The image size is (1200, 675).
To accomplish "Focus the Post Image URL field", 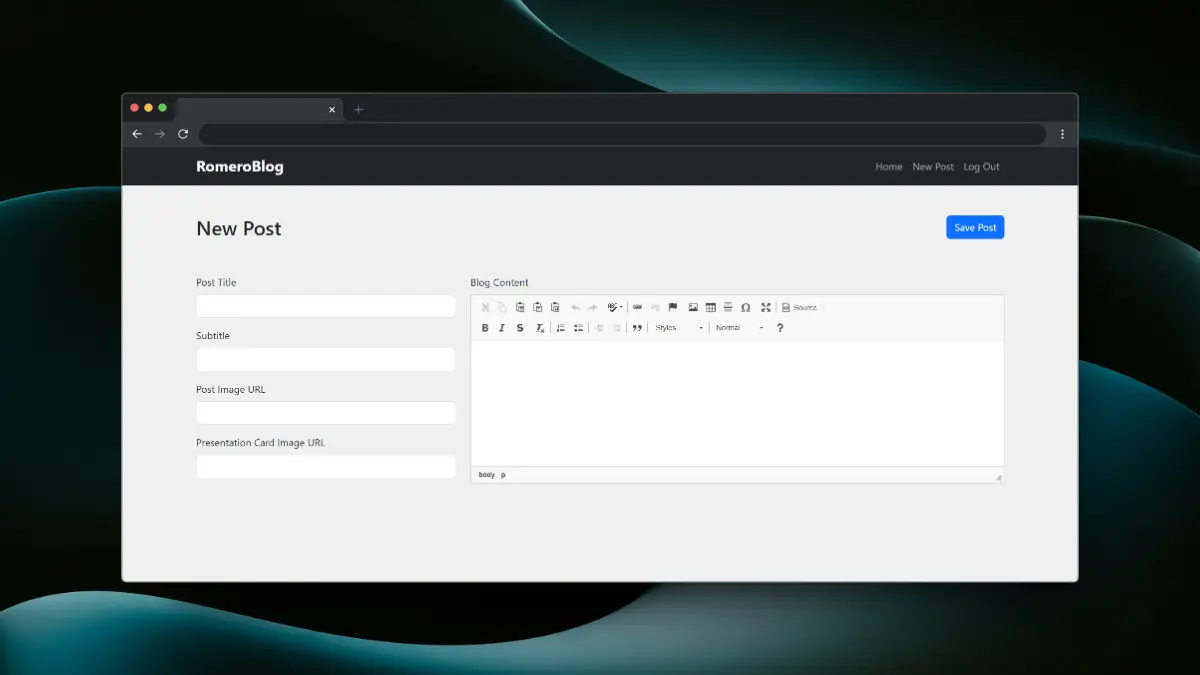I will pyautogui.click(x=326, y=413).
